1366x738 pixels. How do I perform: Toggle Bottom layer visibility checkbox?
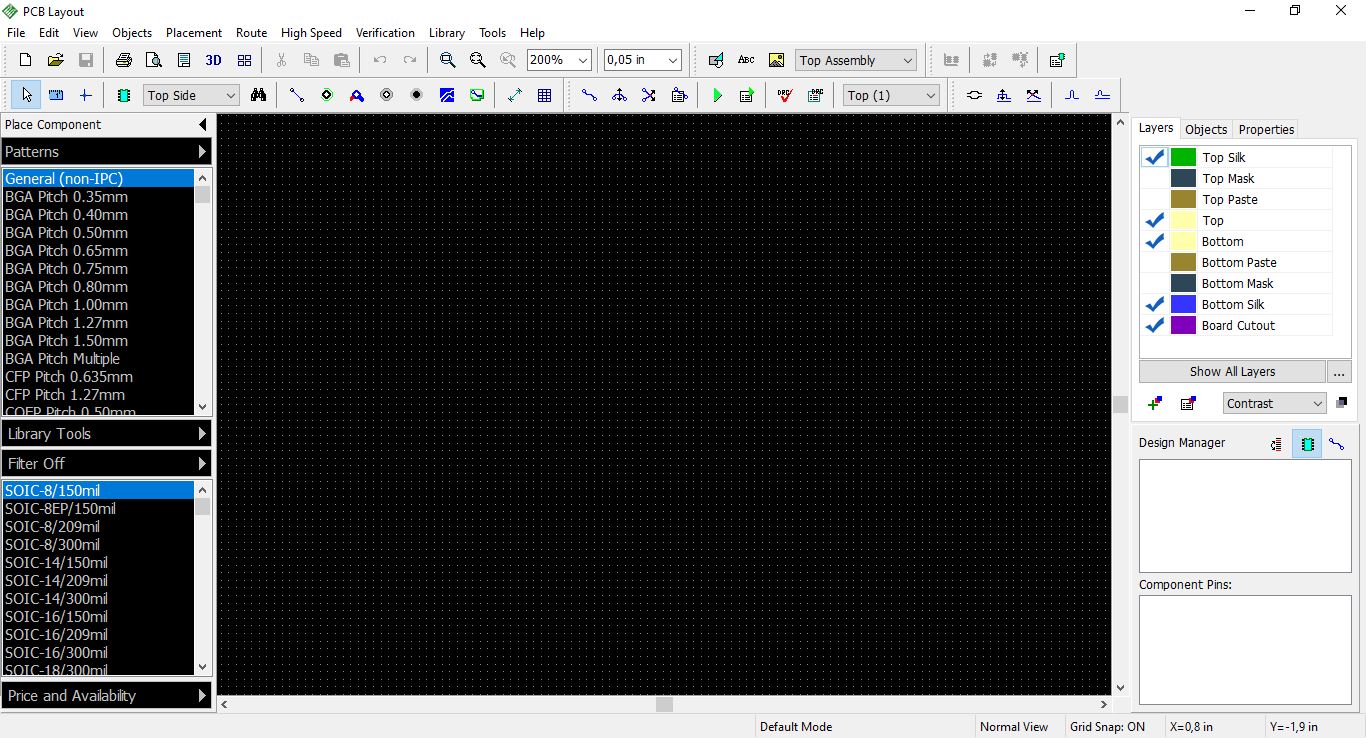click(x=1155, y=241)
